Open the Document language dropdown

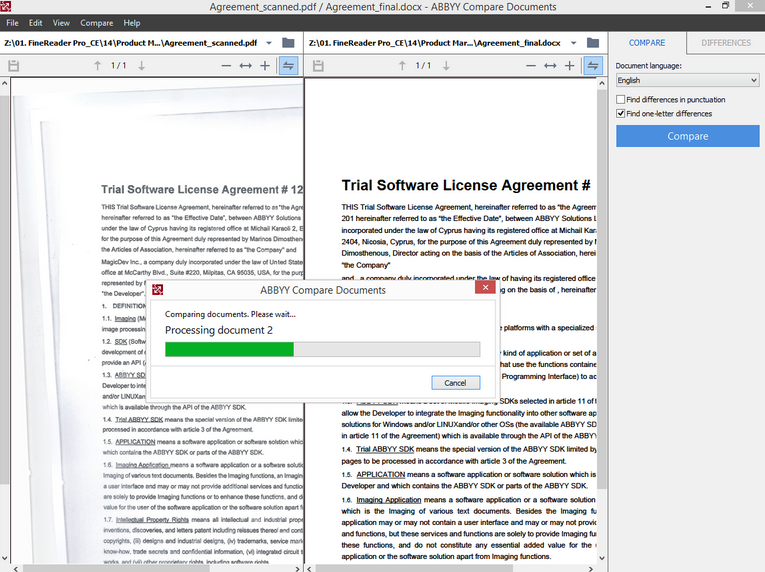687,80
